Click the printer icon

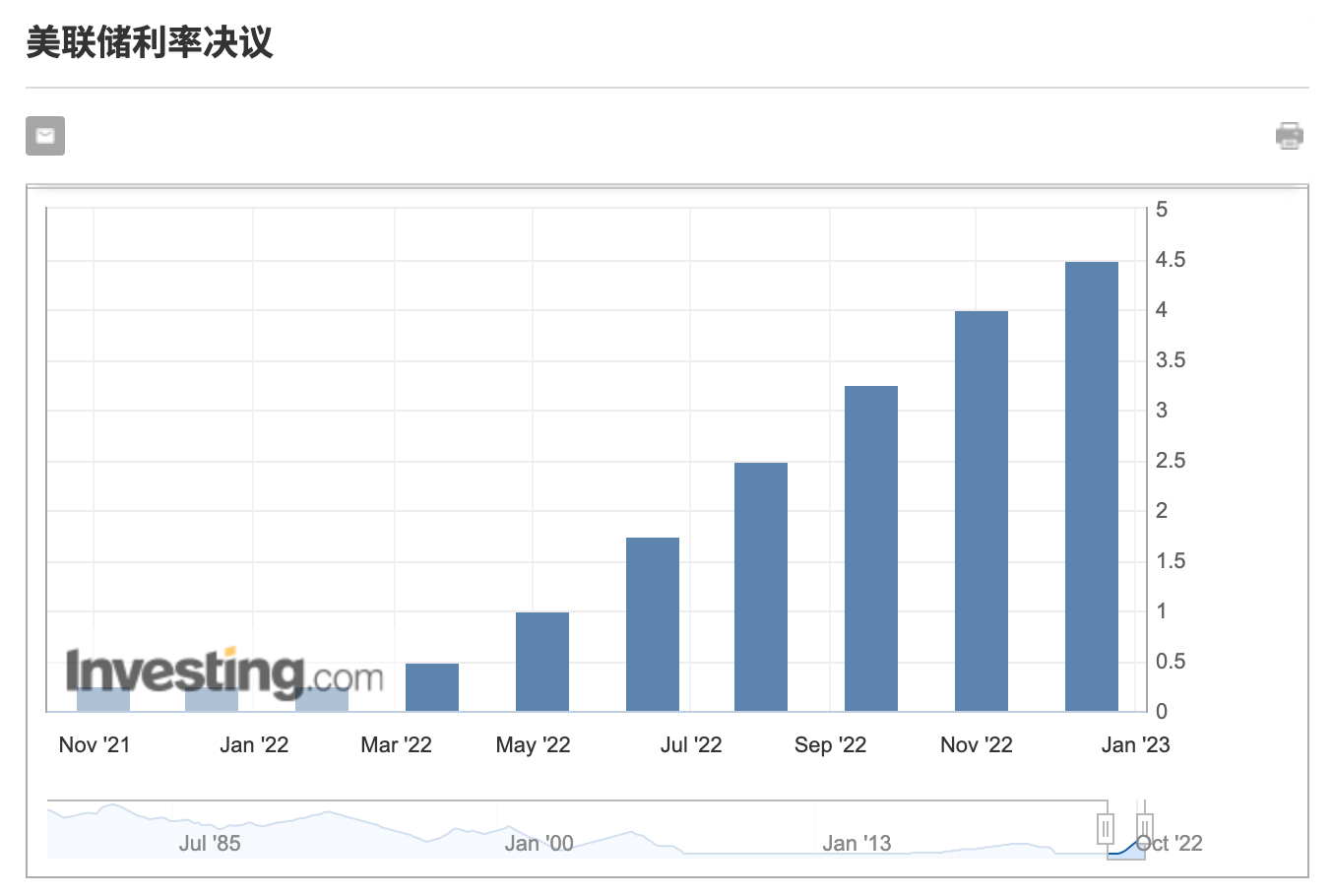pyautogui.click(x=1290, y=135)
